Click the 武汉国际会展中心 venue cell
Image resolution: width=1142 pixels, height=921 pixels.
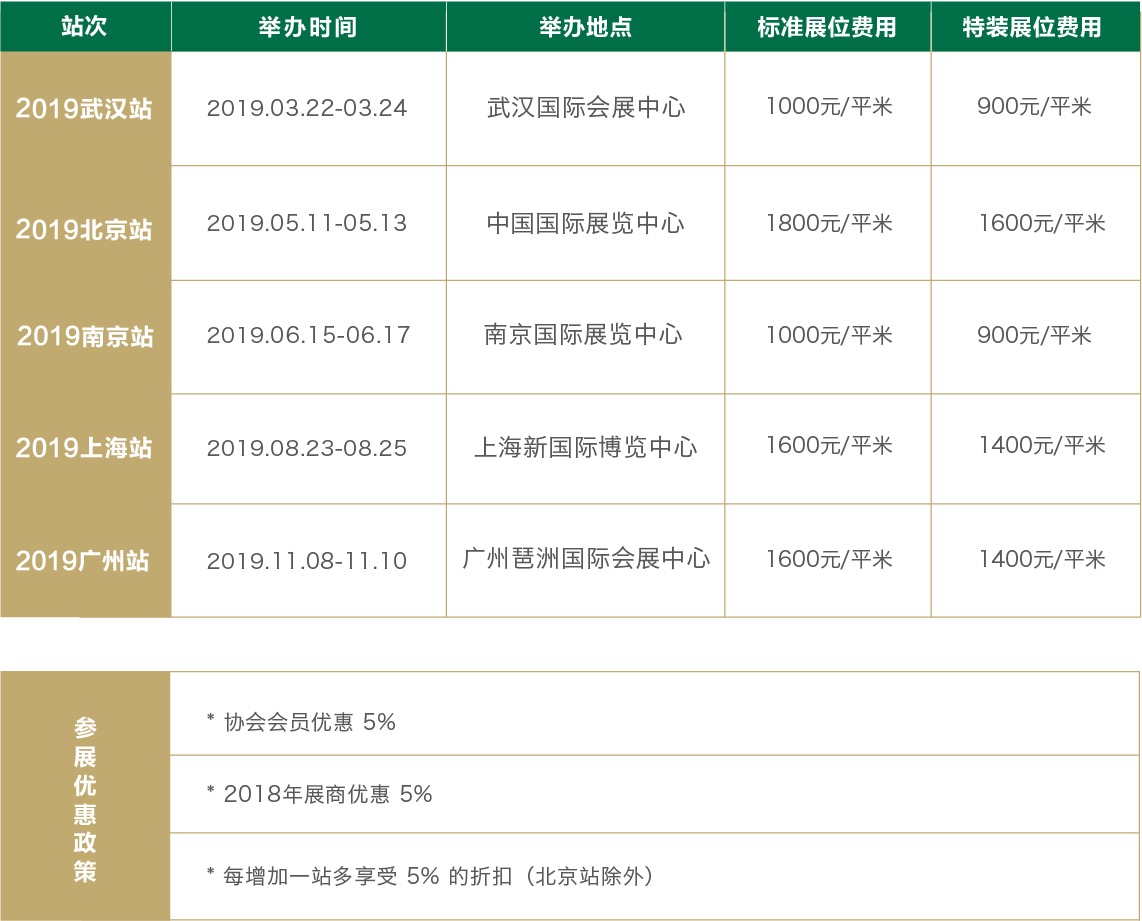[586, 108]
